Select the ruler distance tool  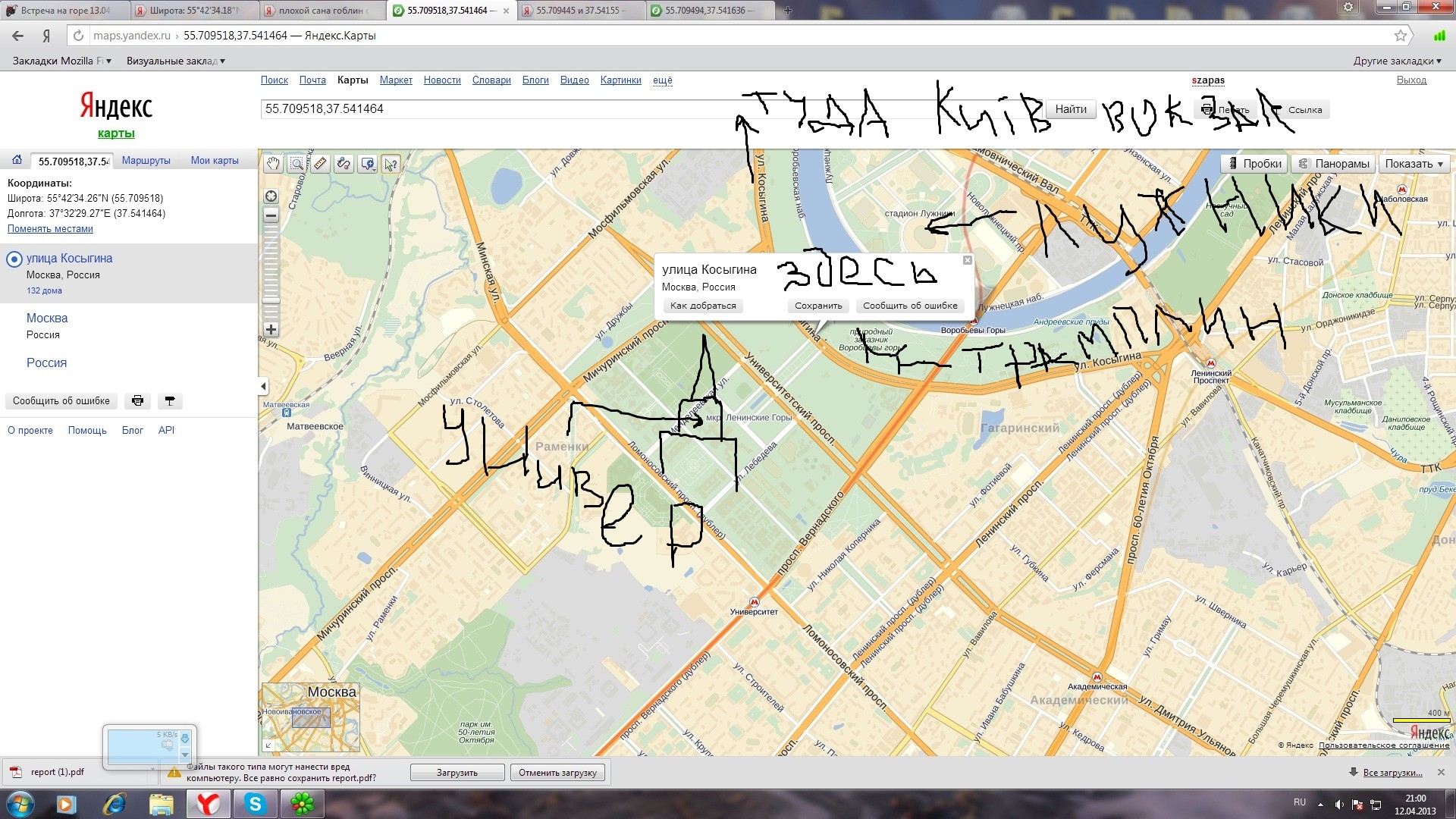click(320, 164)
